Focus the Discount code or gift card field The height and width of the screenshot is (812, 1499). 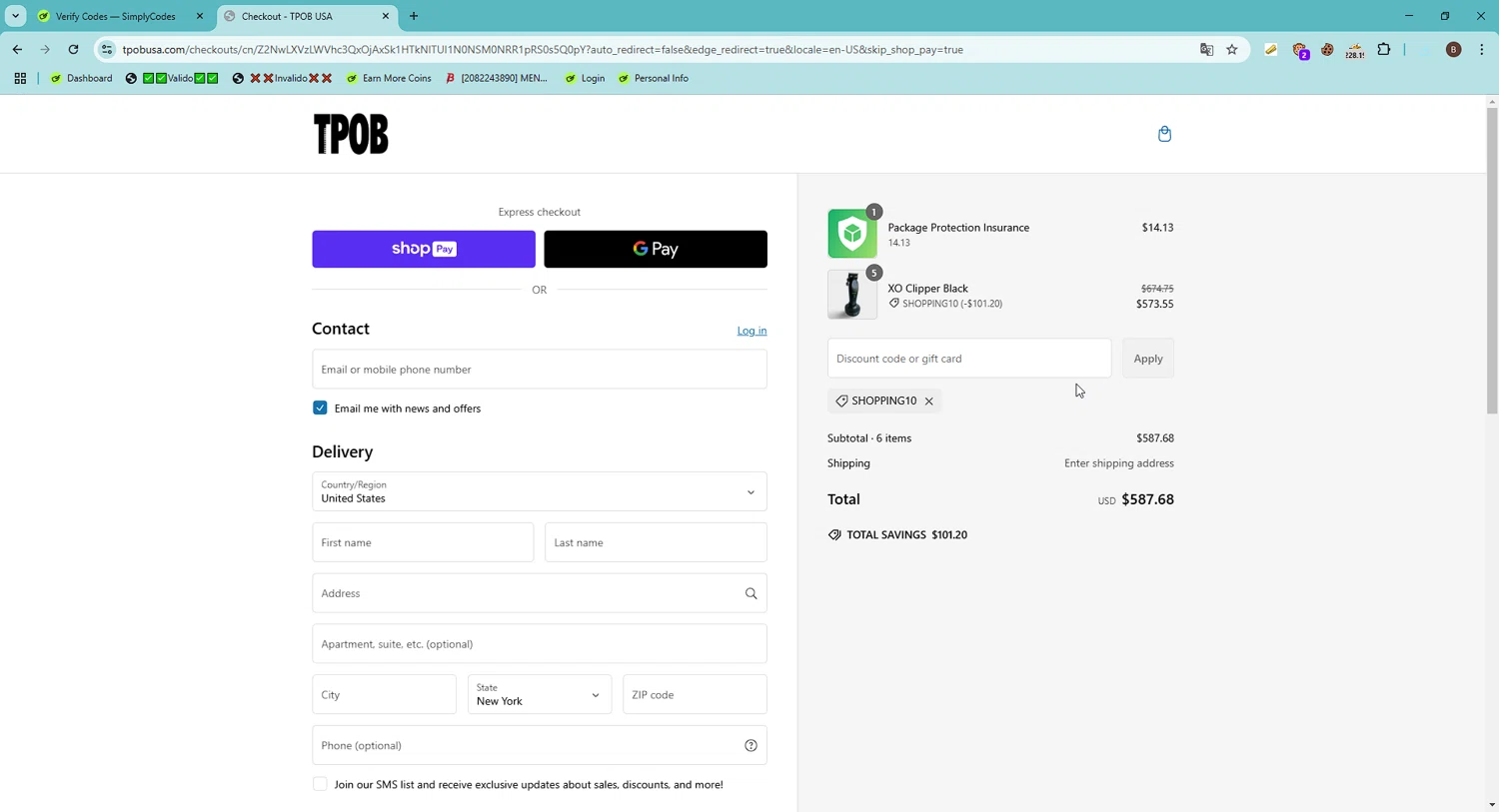click(x=969, y=359)
